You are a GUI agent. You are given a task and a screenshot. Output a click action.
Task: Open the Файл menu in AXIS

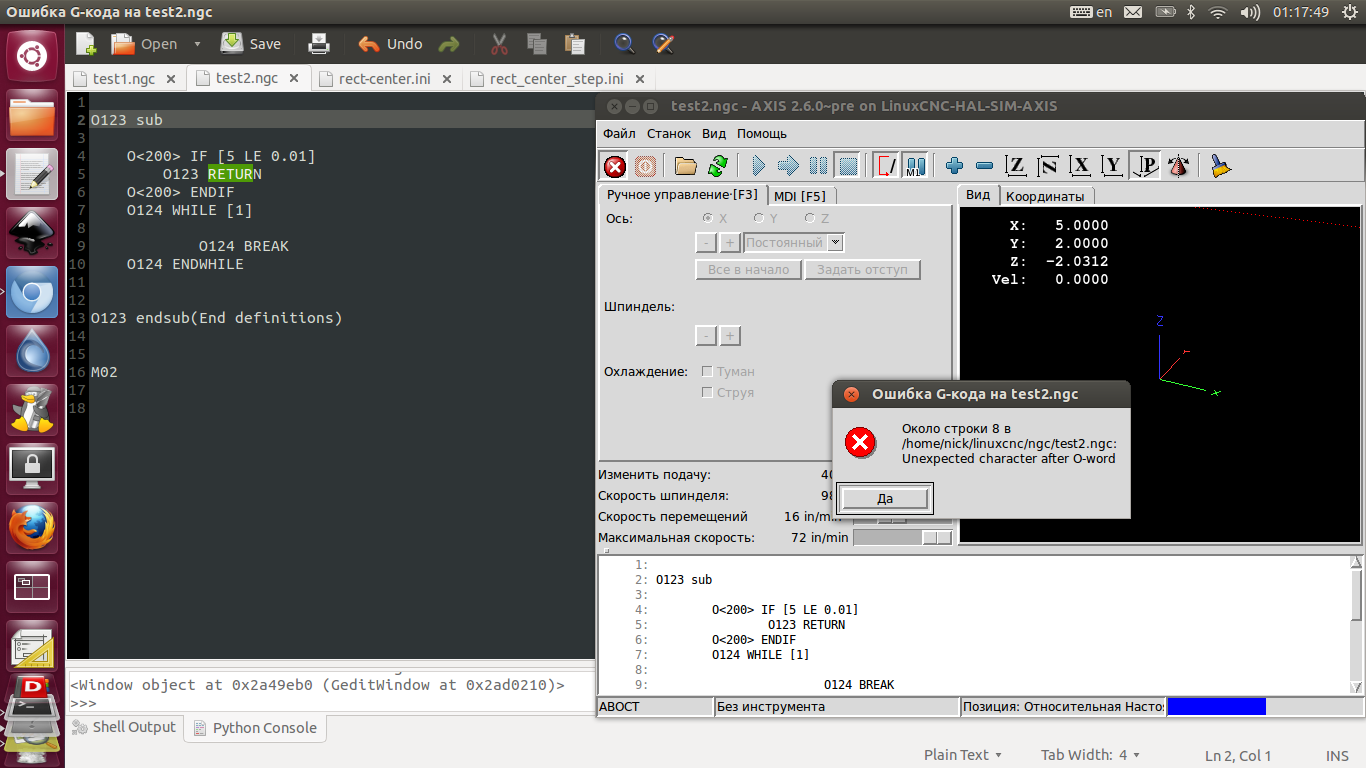tap(619, 133)
